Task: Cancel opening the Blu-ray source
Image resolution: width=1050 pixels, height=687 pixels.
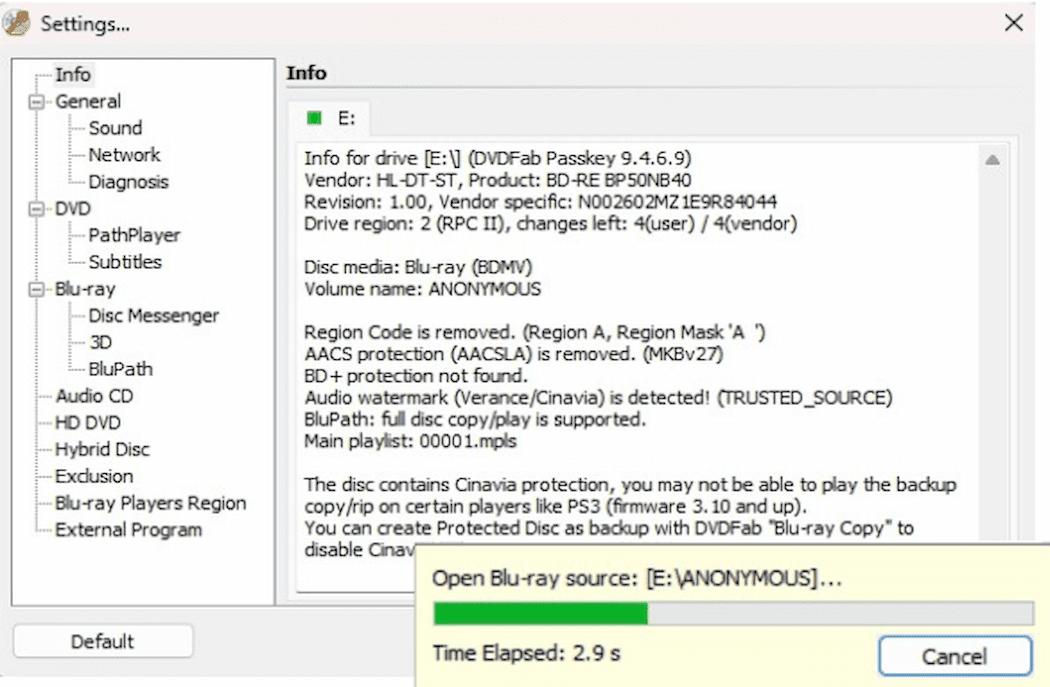Action: click(x=955, y=656)
